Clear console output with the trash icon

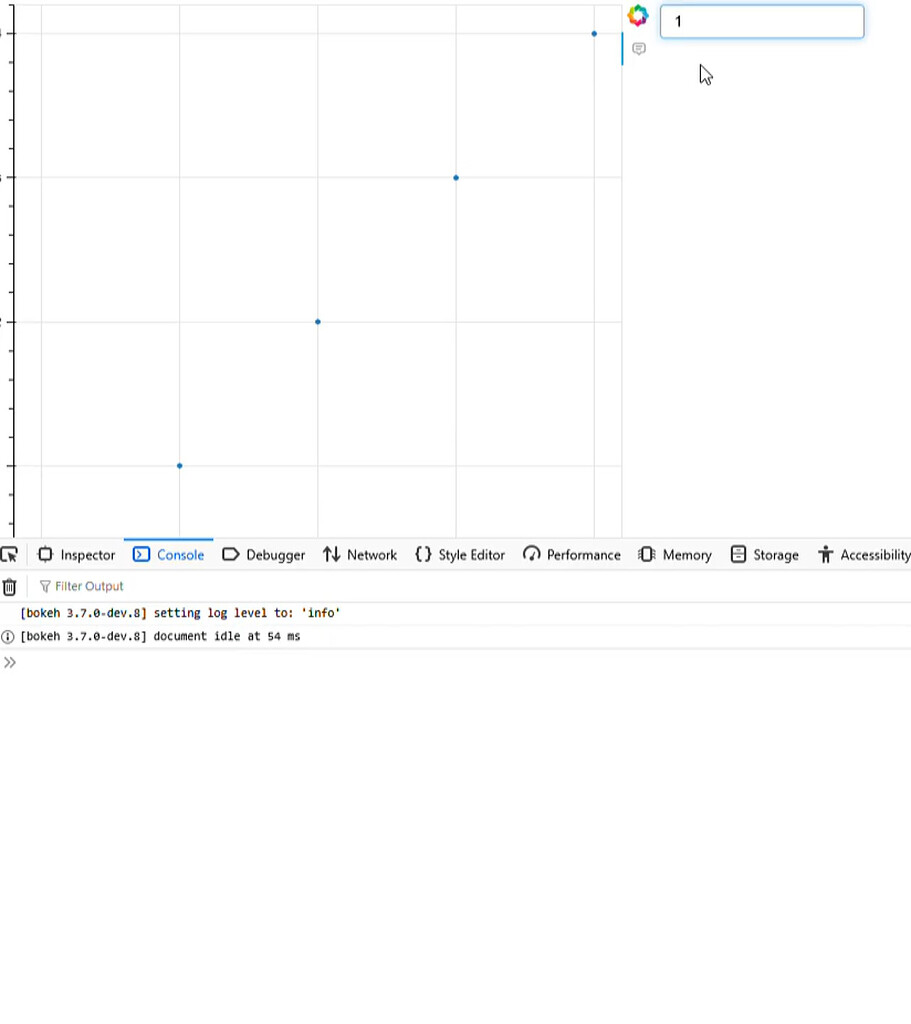click(x=9, y=587)
